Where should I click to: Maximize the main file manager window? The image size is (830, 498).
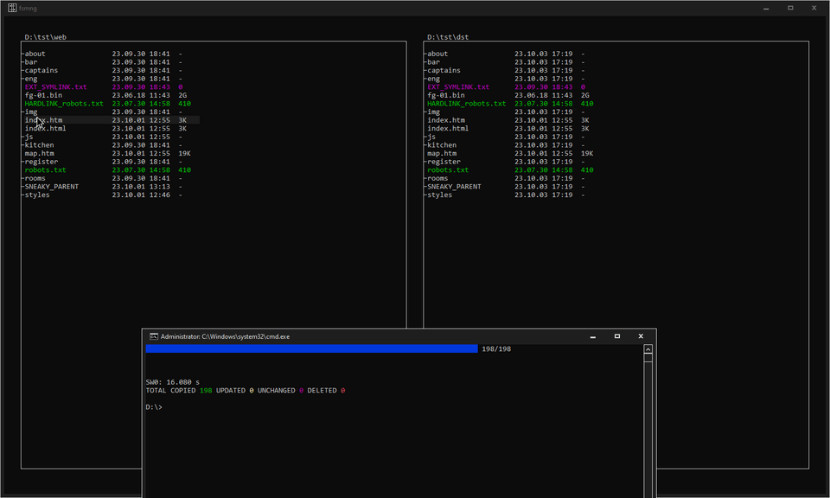point(790,8)
